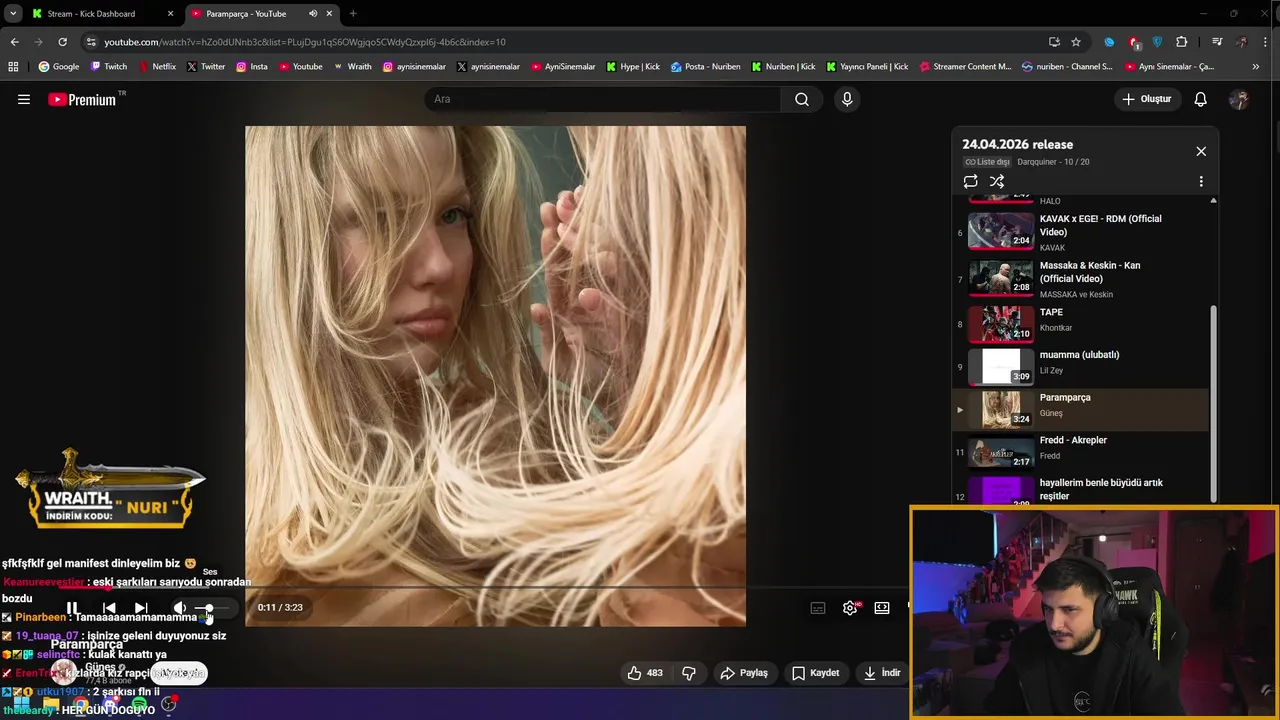Click the search magnifier button

[x=802, y=99]
